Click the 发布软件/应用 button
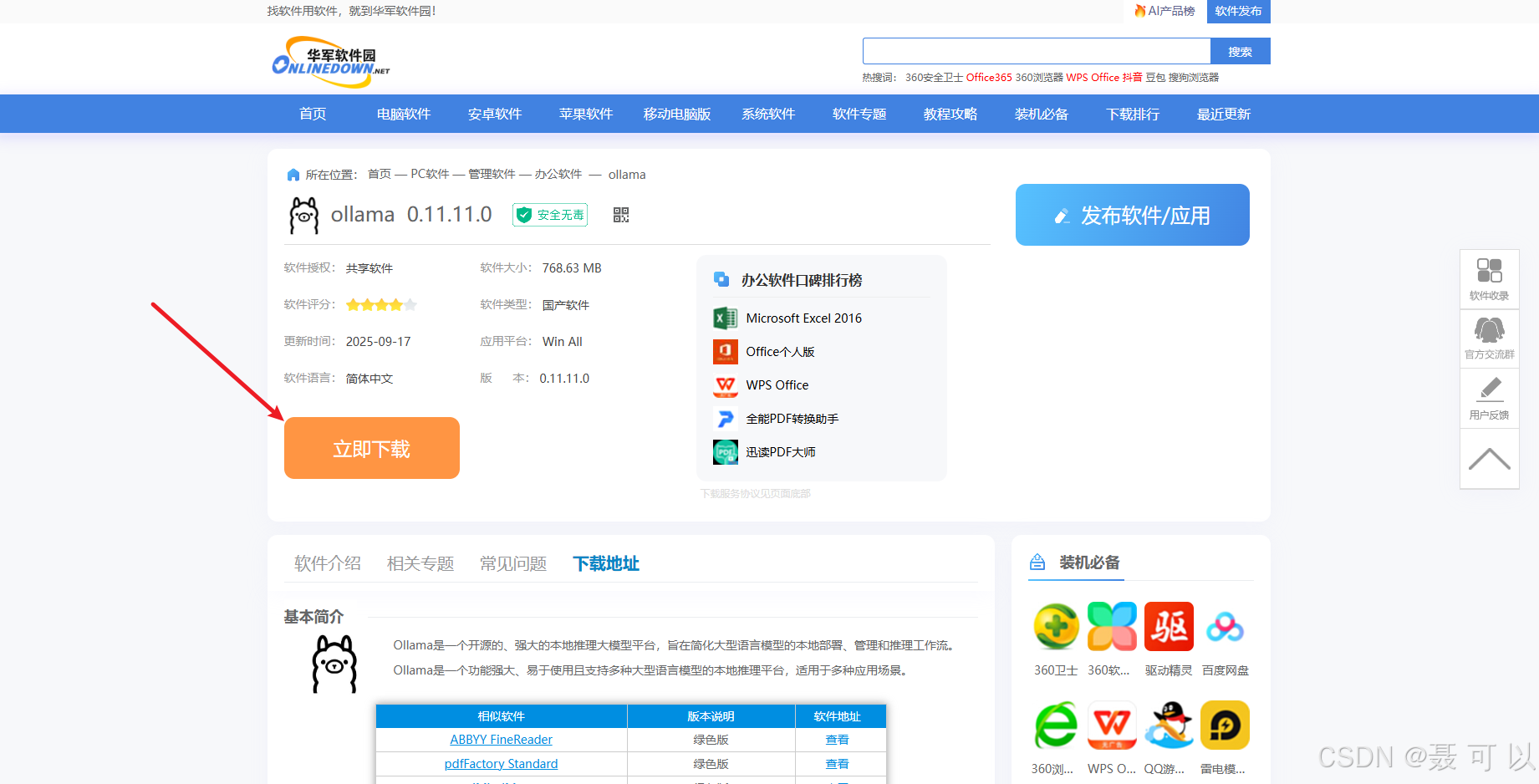Viewport: 1539px width, 784px height. coord(1133,215)
